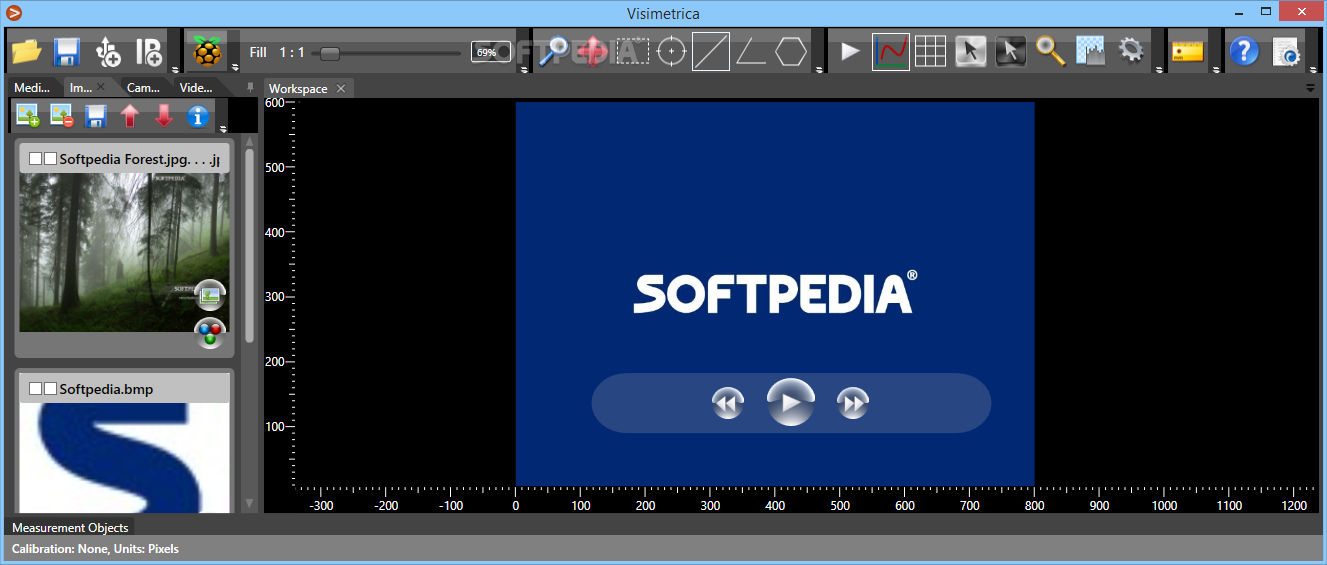Open the gold magnifying glass search tool
This screenshot has height=565, width=1327.
click(x=1051, y=51)
